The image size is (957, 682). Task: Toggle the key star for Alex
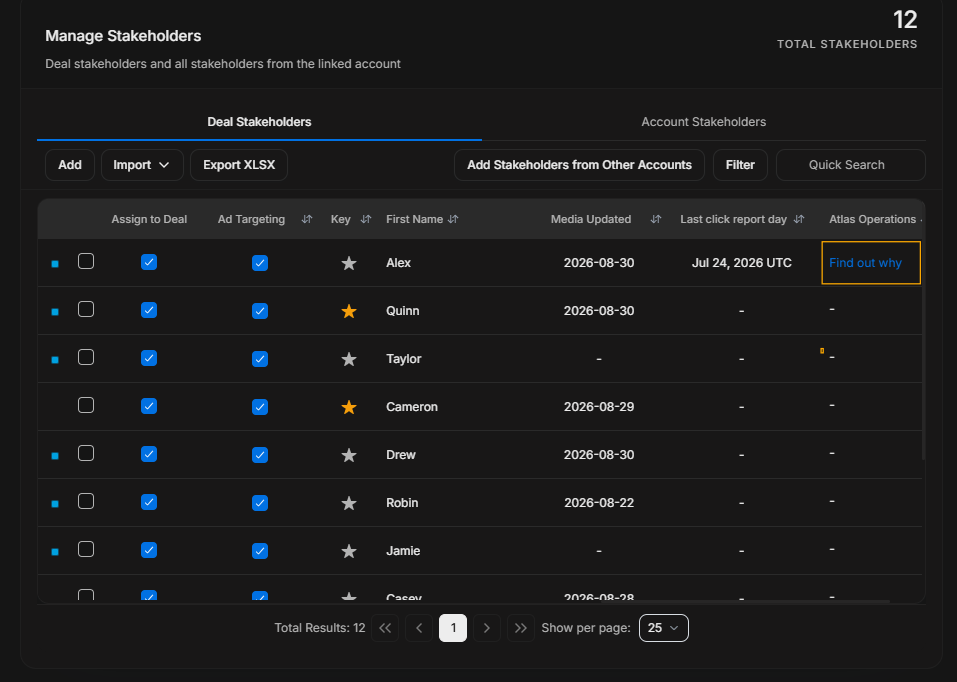(348, 263)
